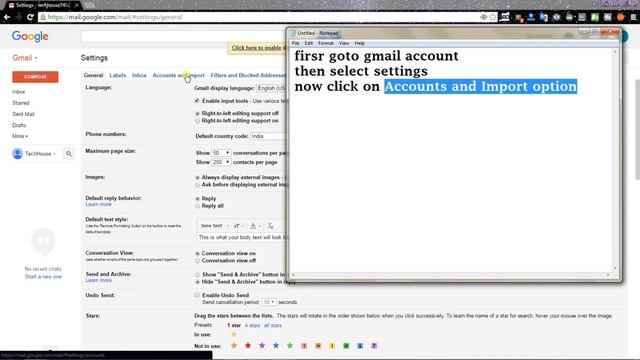
Task: Pick the green check mark icon
Action: point(346,346)
